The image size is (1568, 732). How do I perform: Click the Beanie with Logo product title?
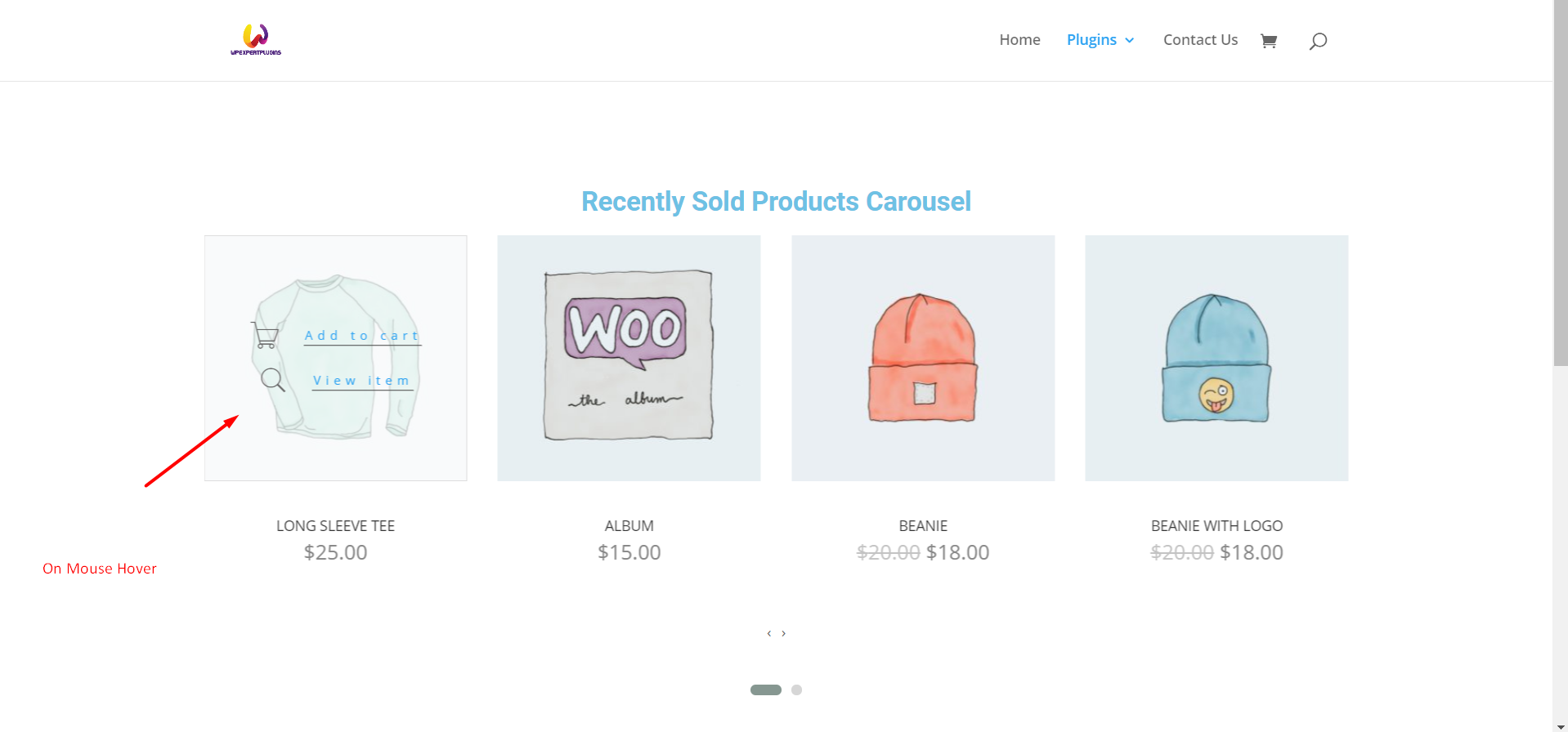(x=1216, y=526)
